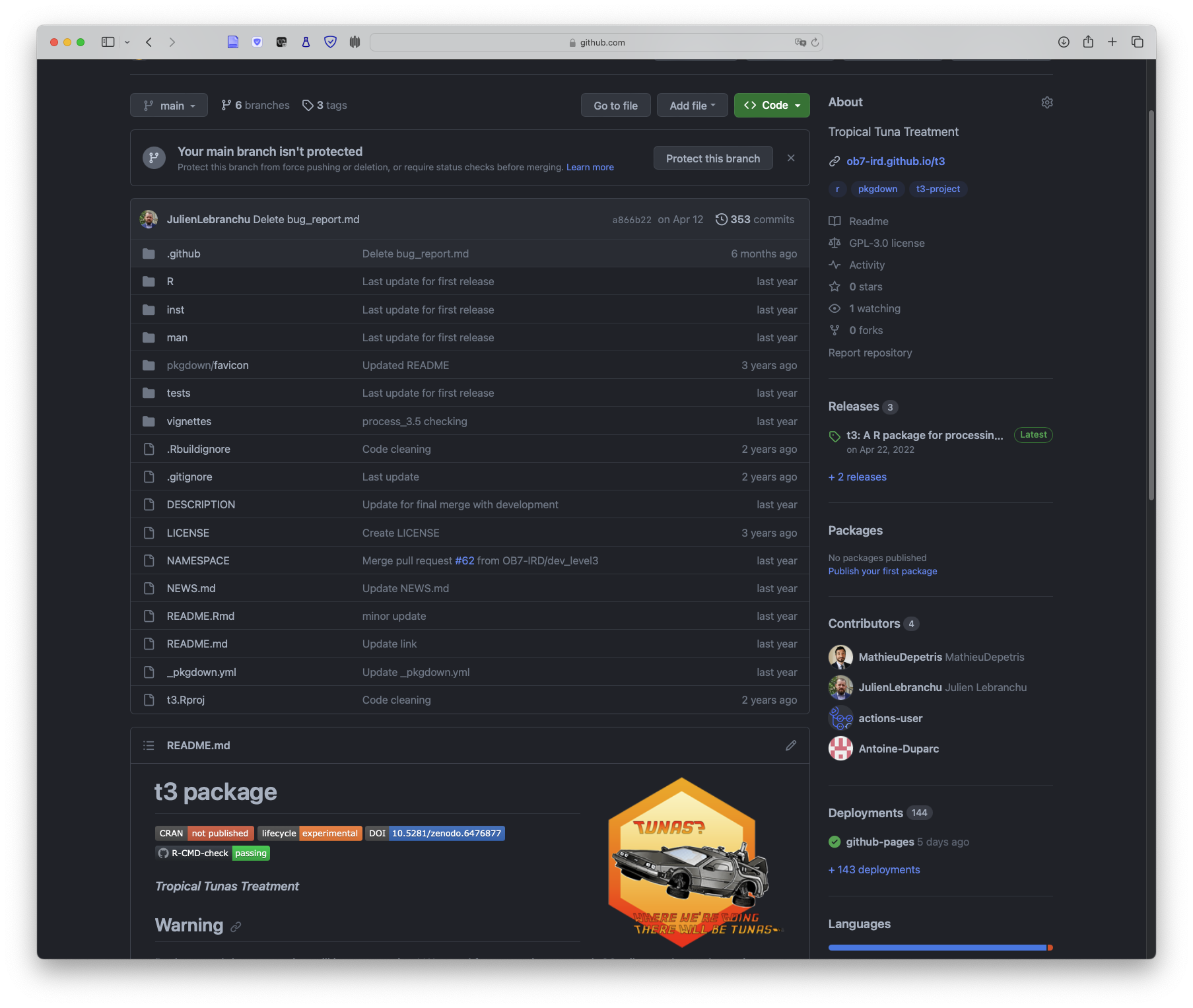Click JulienLebranchu avatar in commit header
The height and width of the screenshot is (1008, 1193).
tap(149, 219)
